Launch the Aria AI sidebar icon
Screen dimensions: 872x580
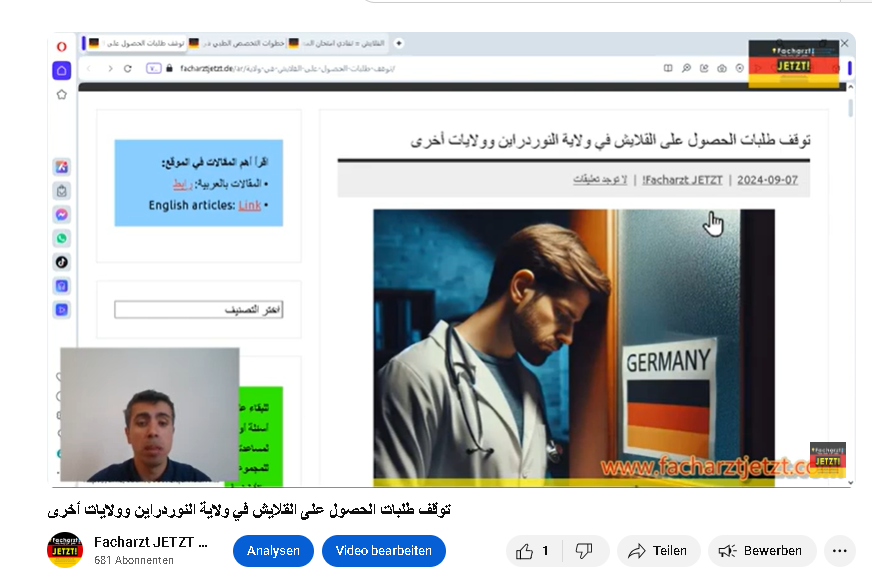62,167
